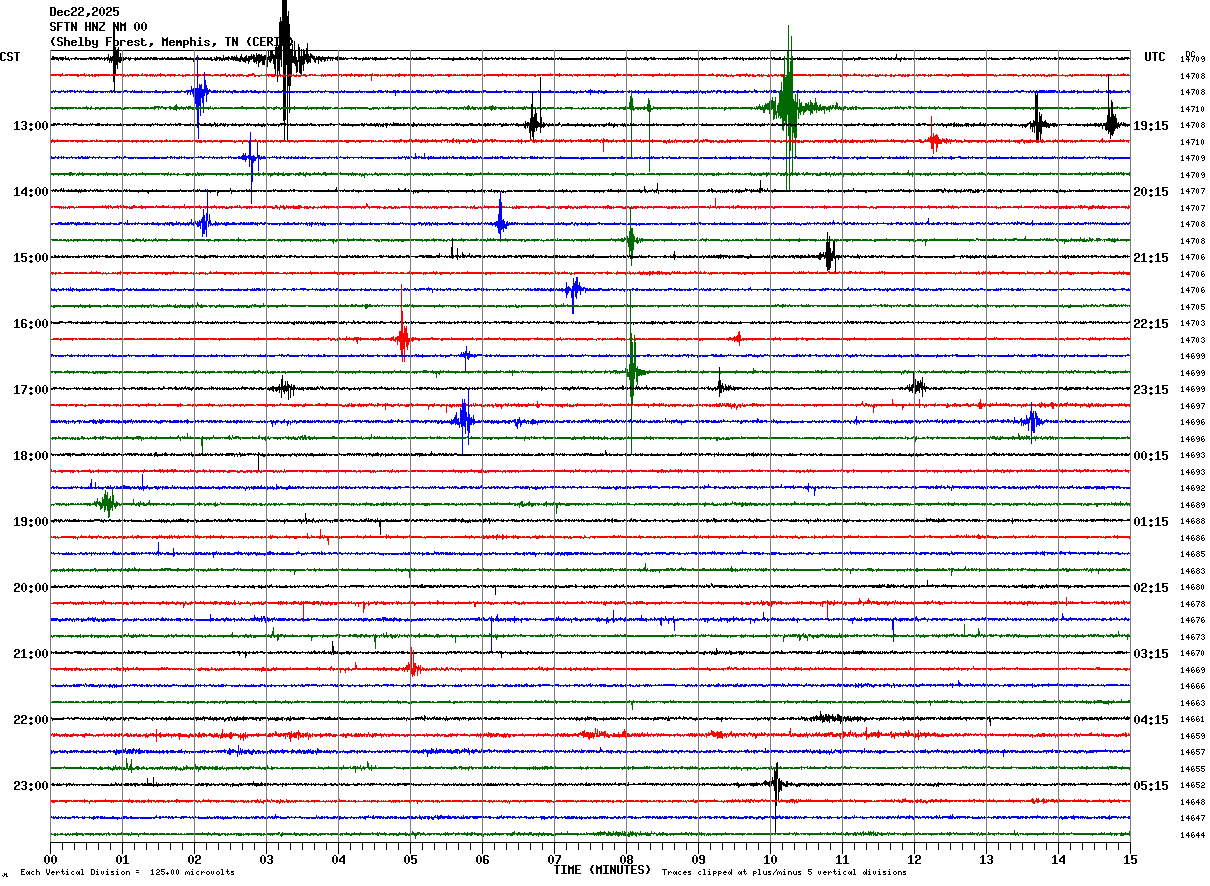Click the 'Each Vertical Division = 125.00 microvolts' note
The height and width of the screenshot is (886, 1210).
[127, 873]
